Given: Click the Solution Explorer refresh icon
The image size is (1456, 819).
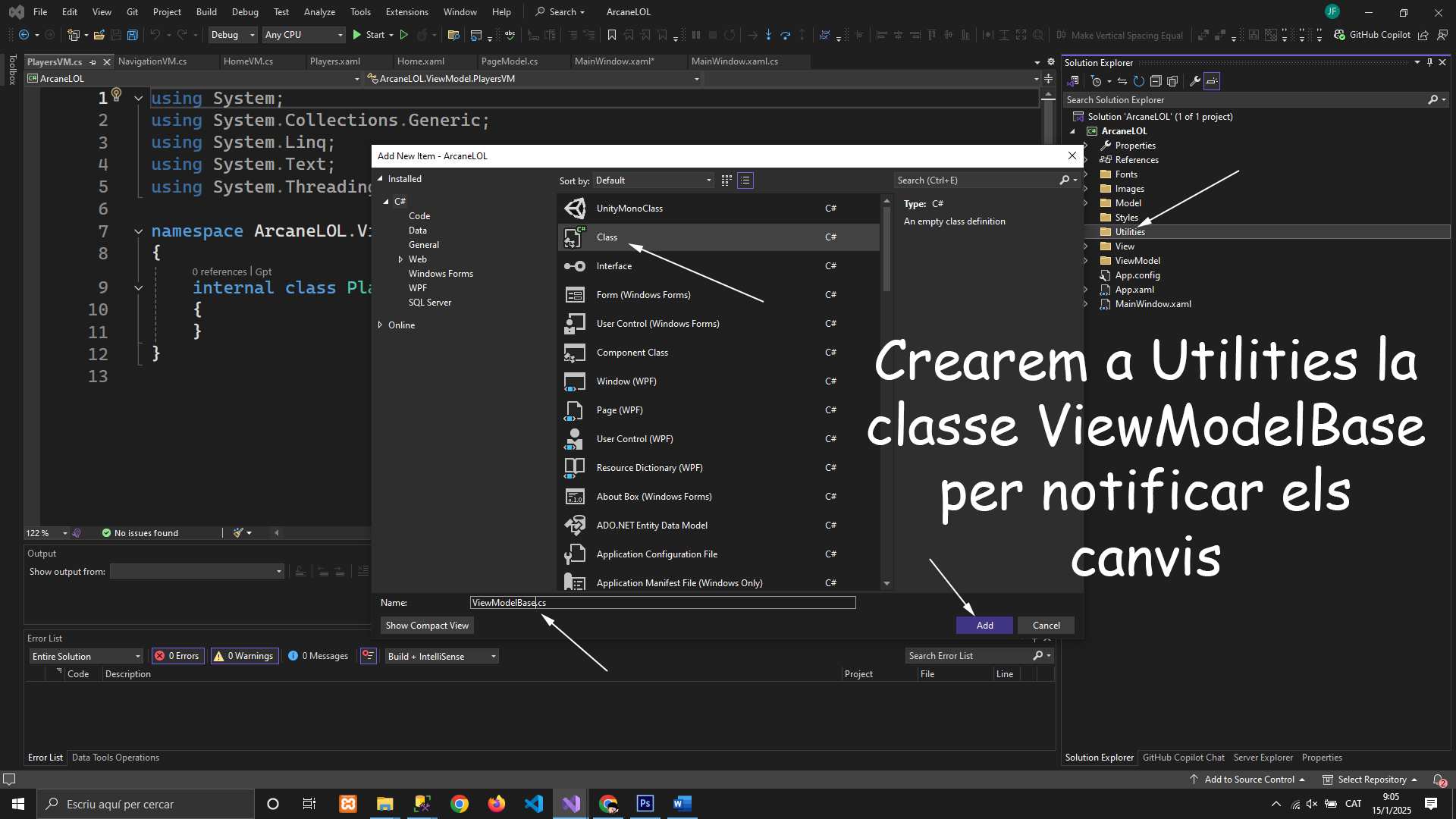Looking at the screenshot, I should tap(1138, 81).
